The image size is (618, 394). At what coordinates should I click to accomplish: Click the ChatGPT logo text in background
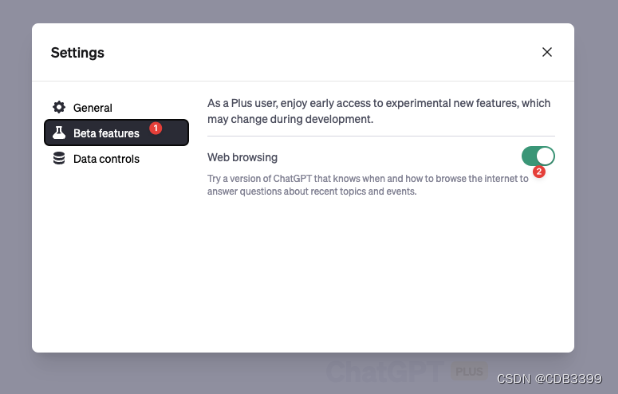click(x=385, y=371)
